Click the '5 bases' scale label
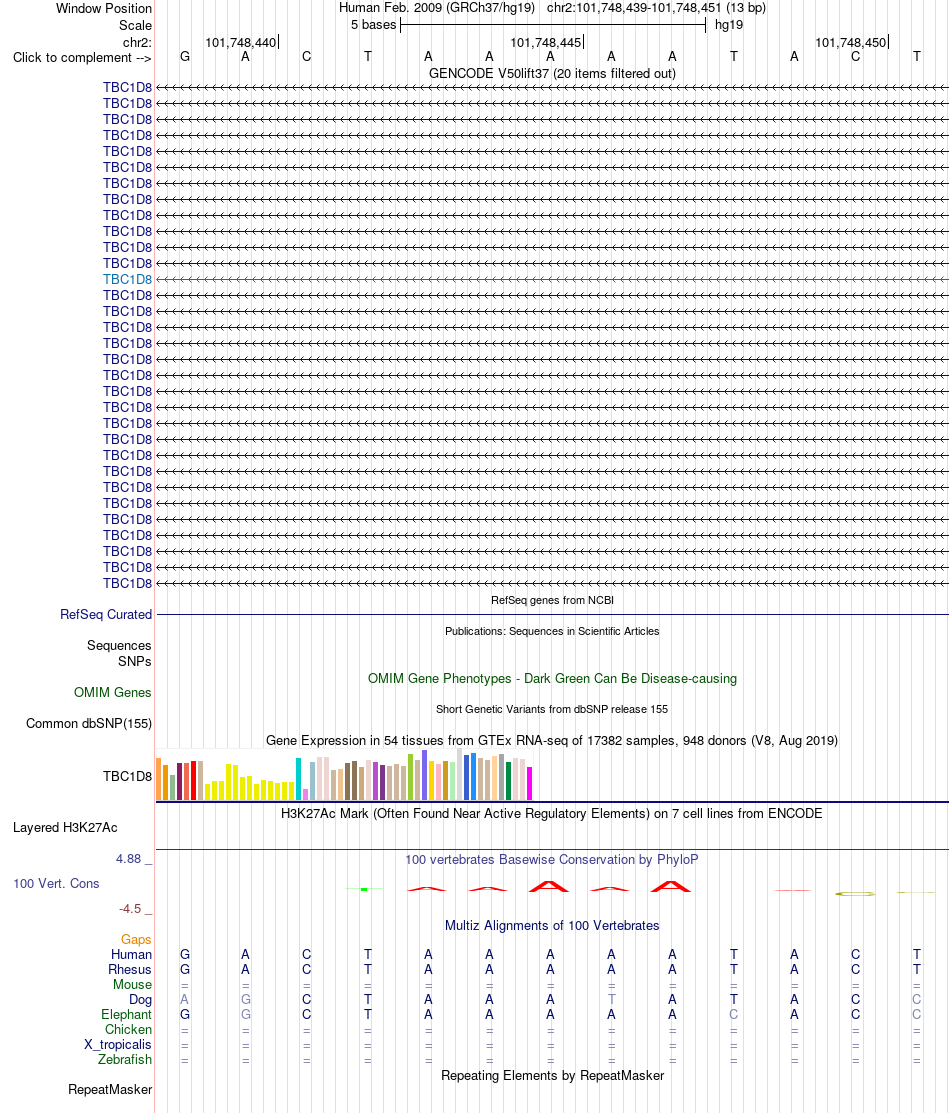The width and height of the screenshot is (950, 1113). click(373, 25)
